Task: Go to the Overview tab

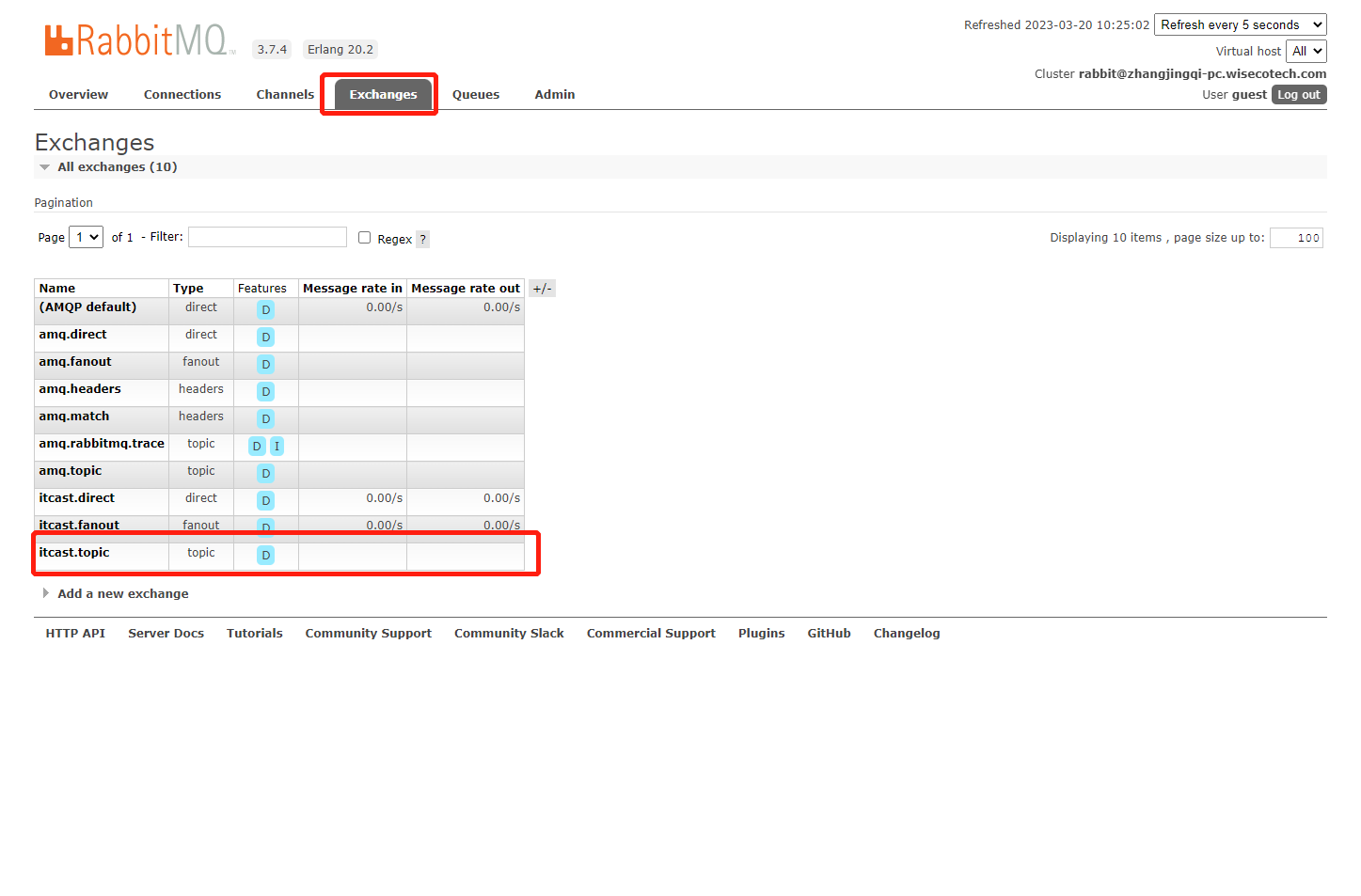Action: pos(78,94)
